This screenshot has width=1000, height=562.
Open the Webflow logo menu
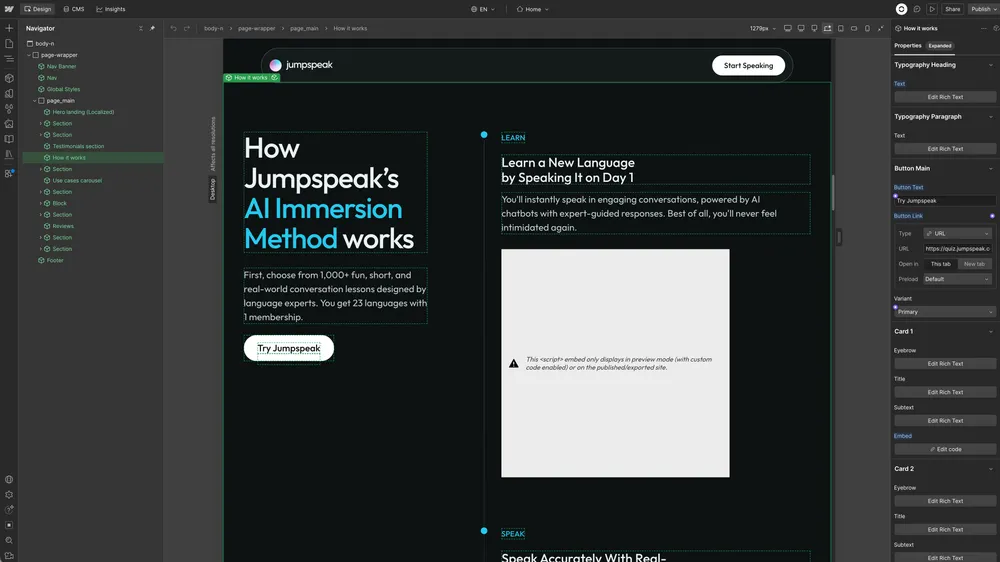(x=9, y=9)
